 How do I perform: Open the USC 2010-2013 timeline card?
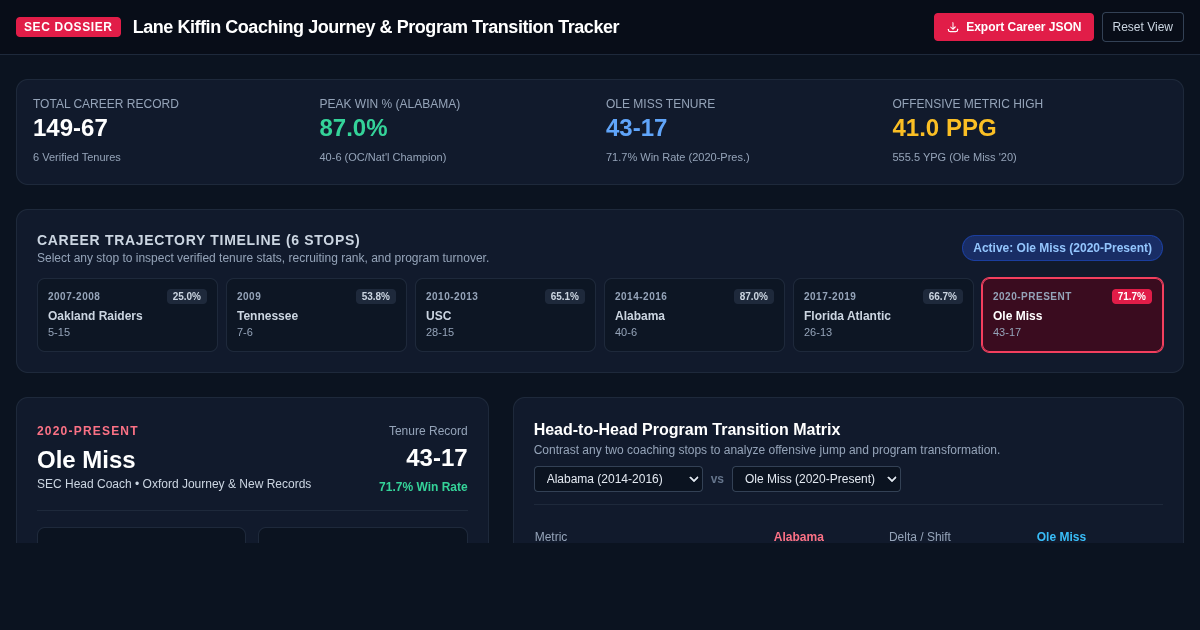tap(505, 315)
